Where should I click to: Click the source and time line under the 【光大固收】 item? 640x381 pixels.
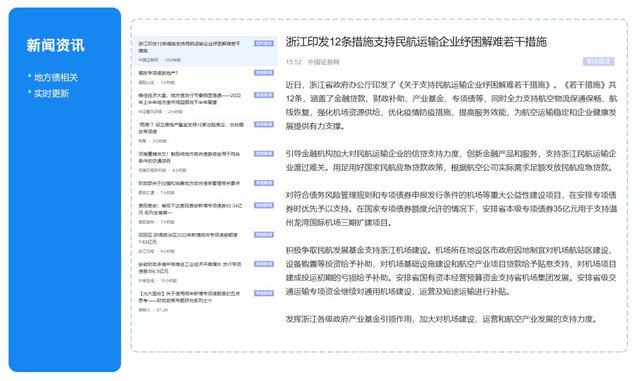(153, 310)
